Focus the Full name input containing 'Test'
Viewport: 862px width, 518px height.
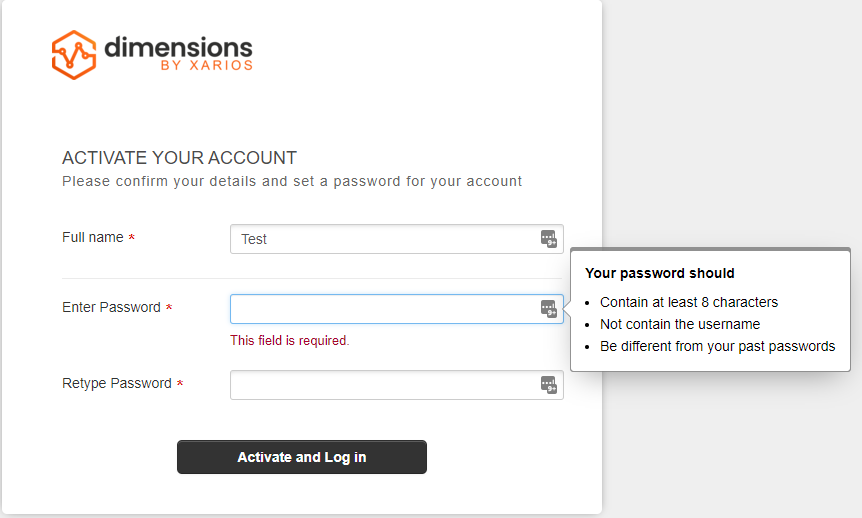pyautogui.click(x=385, y=239)
